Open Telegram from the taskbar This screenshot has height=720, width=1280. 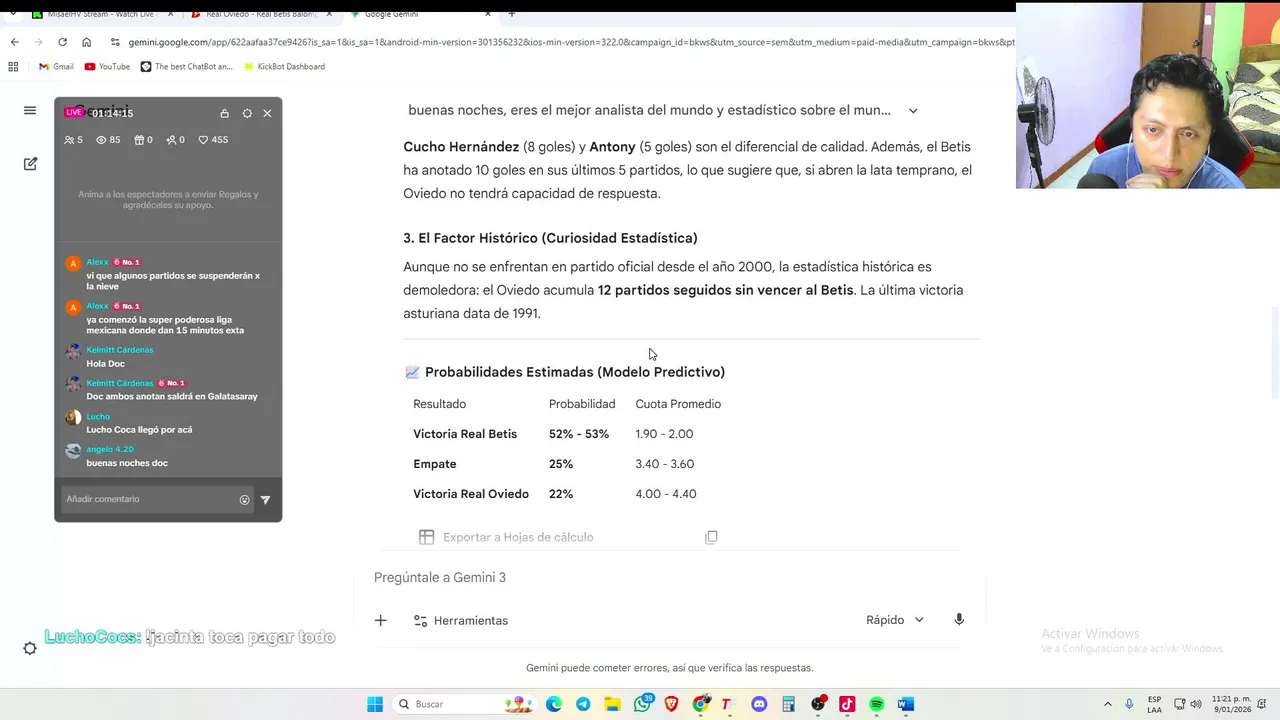(x=583, y=704)
